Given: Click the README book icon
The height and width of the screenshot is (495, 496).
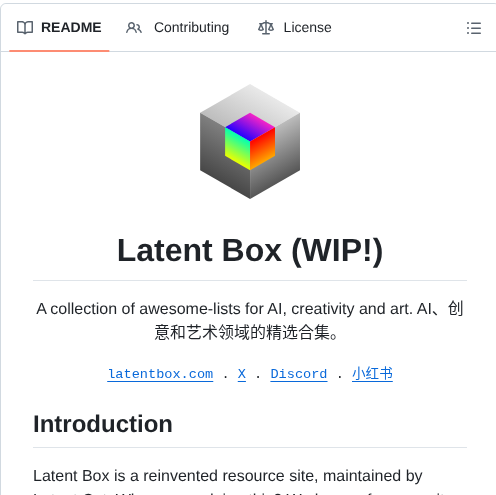Looking at the screenshot, I should [25, 28].
